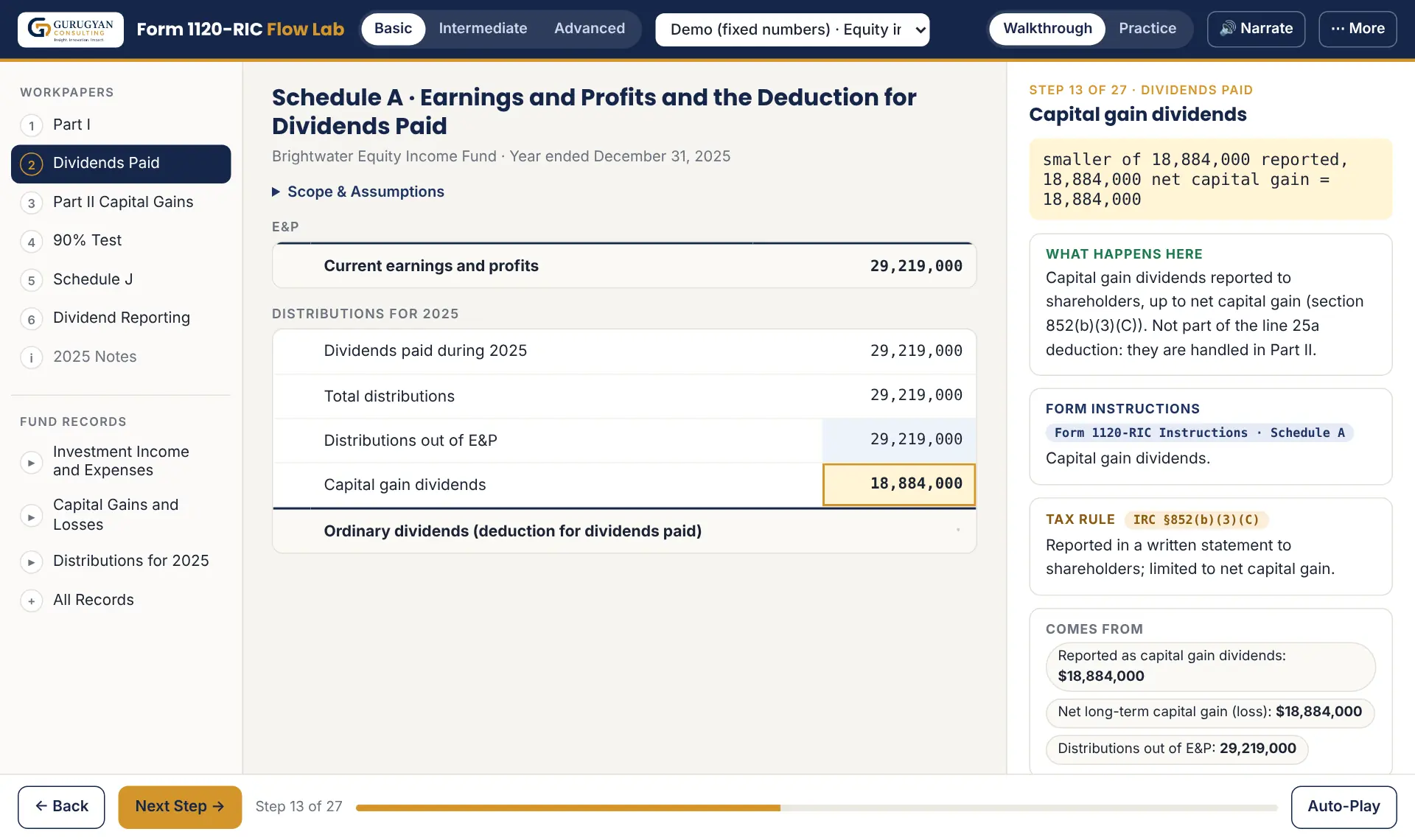
Task: Click Net long-term capital gain source chip
Action: click(x=1209, y=712)
